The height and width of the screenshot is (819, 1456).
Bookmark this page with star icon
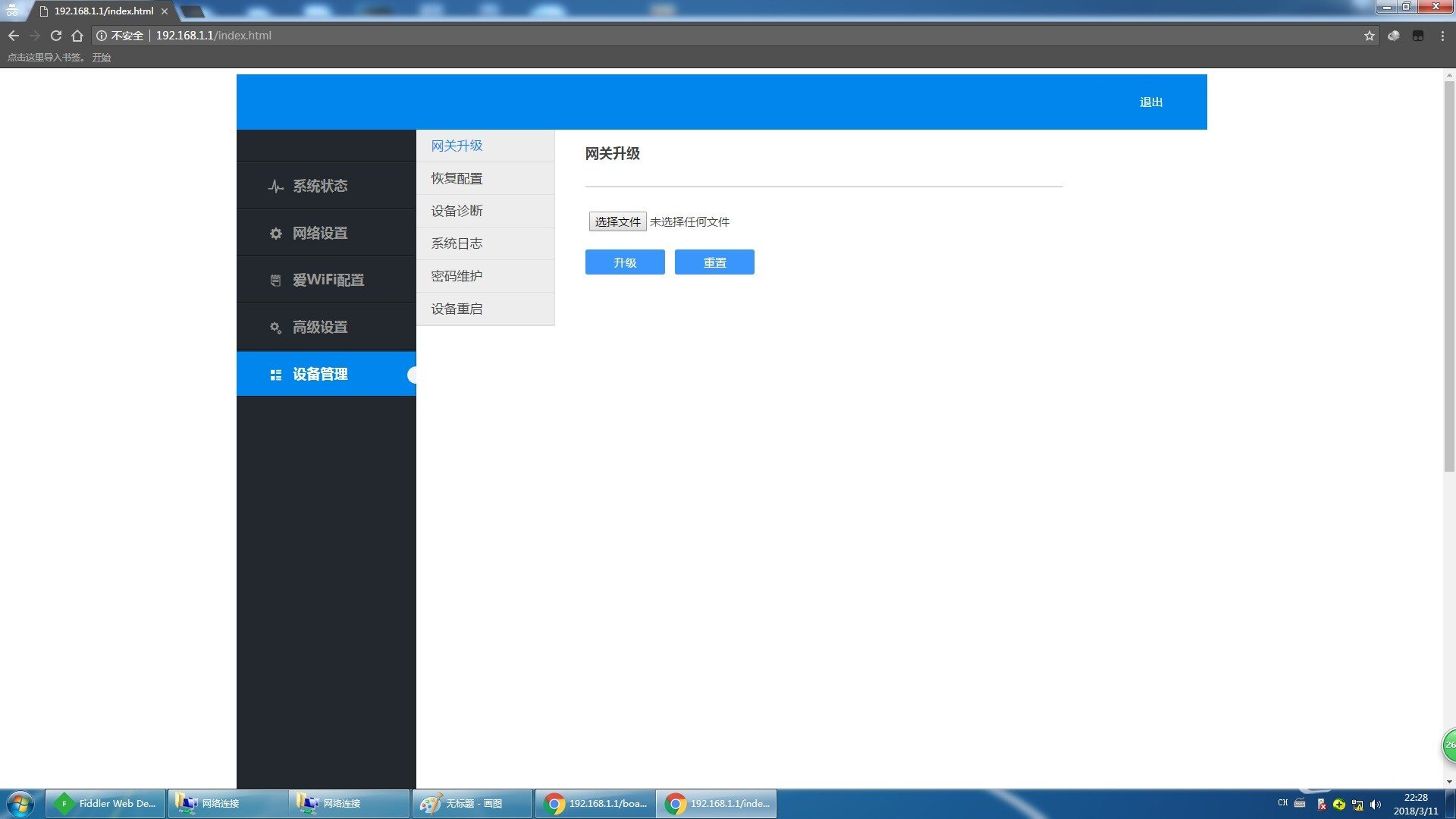[x=1370, y=36]
